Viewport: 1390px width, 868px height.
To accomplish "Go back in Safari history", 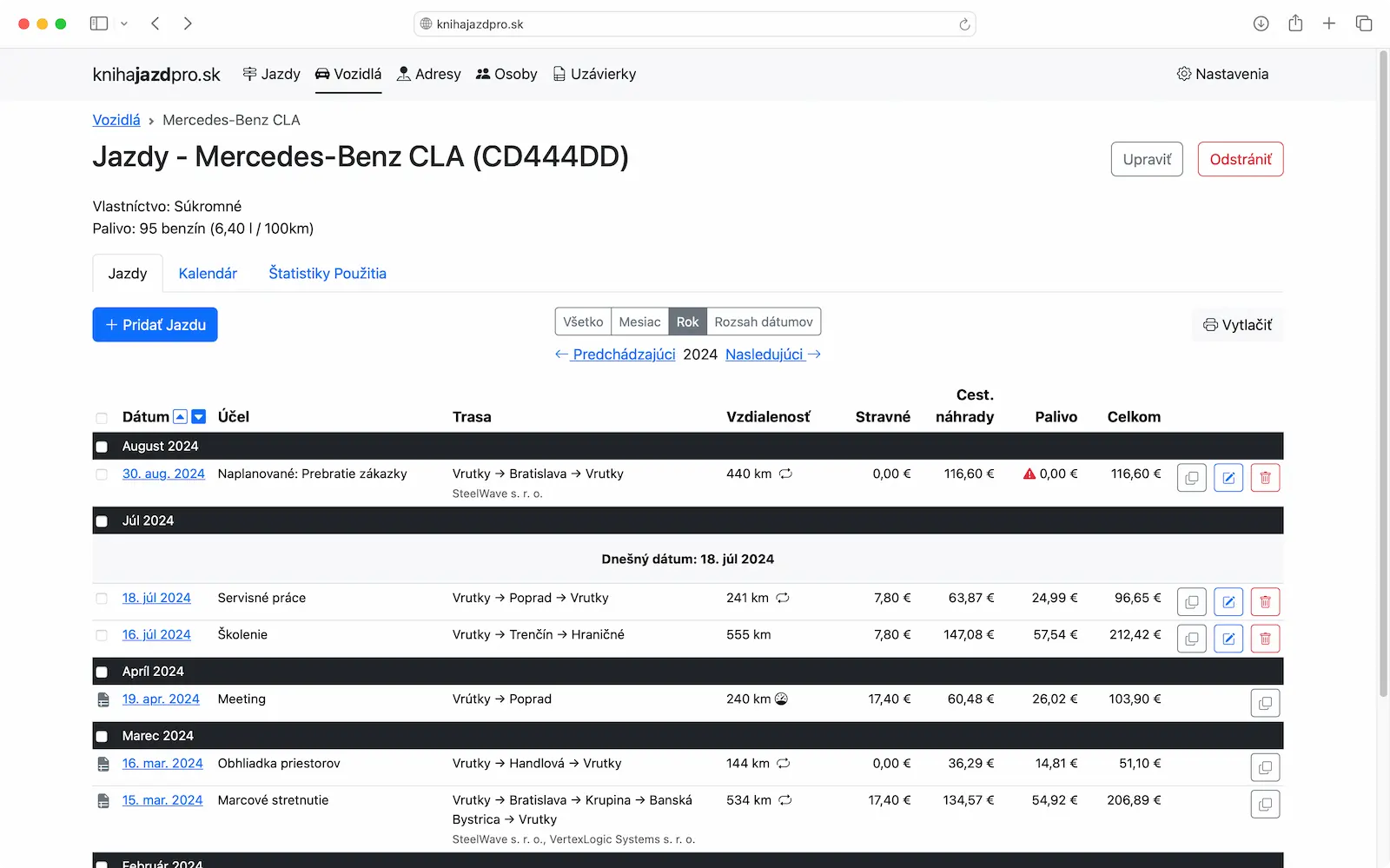I will pyautogui.click(x=156, y=23).
